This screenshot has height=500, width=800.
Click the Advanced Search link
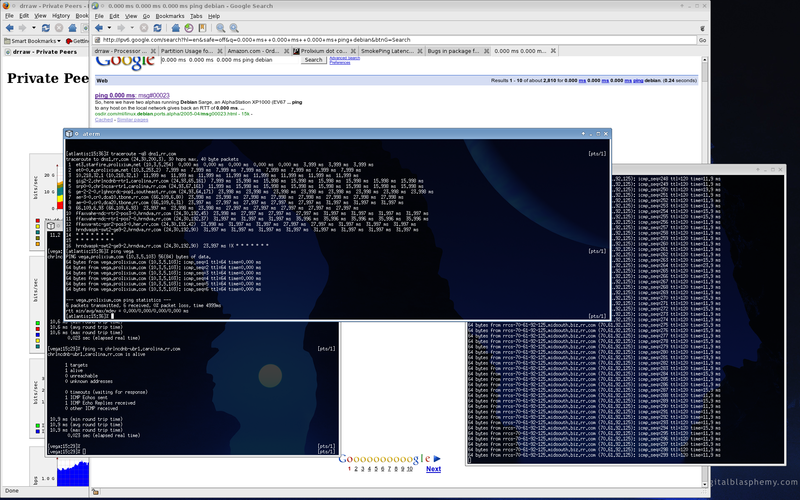point(345,58)
